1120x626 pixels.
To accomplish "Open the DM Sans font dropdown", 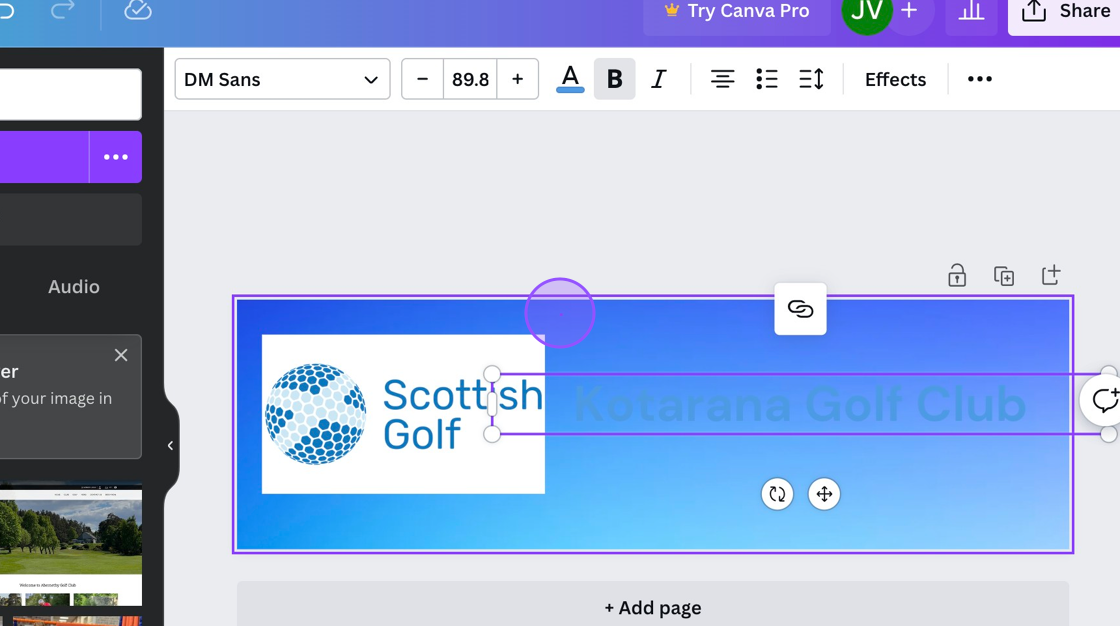I will [x=282, y=79].
